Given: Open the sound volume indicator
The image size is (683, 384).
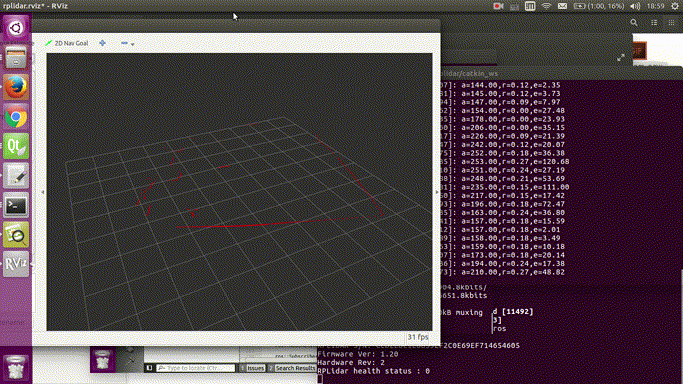Looking at the screenshot, I should point(635,6).
